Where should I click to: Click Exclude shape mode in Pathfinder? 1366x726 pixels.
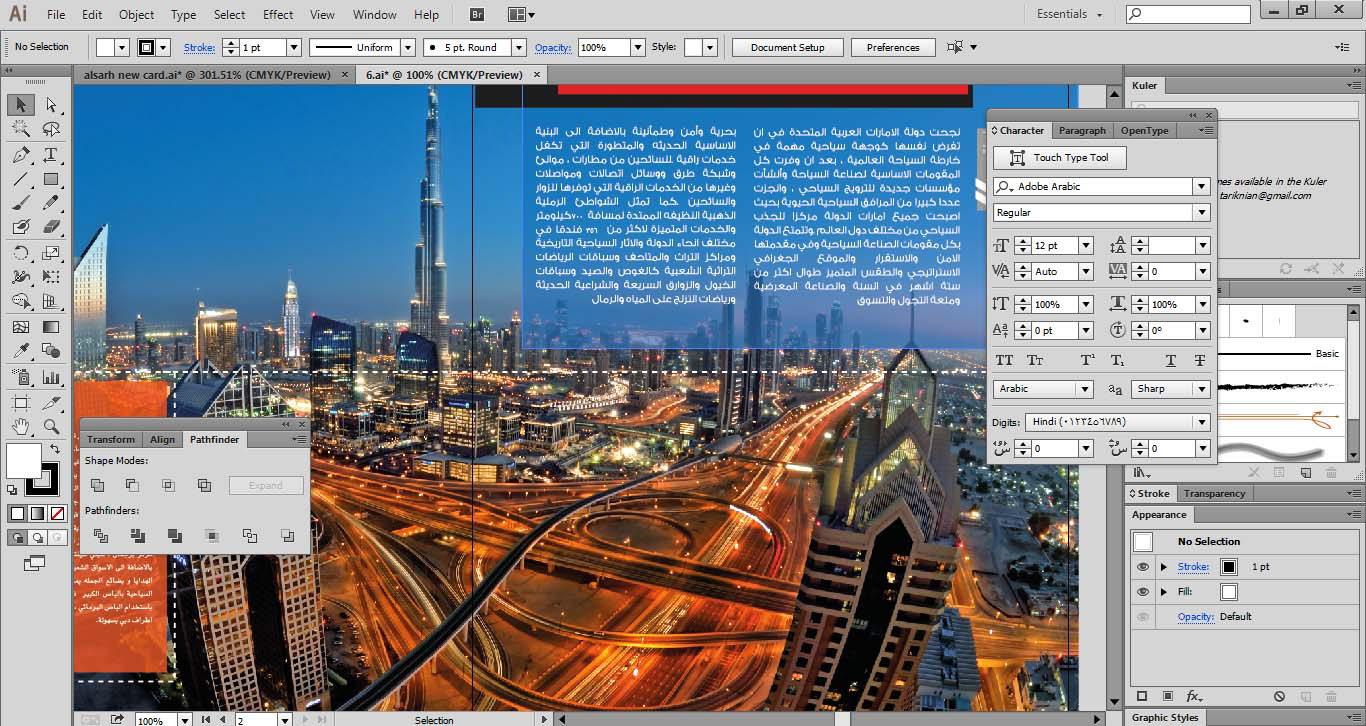coord(204,485)
